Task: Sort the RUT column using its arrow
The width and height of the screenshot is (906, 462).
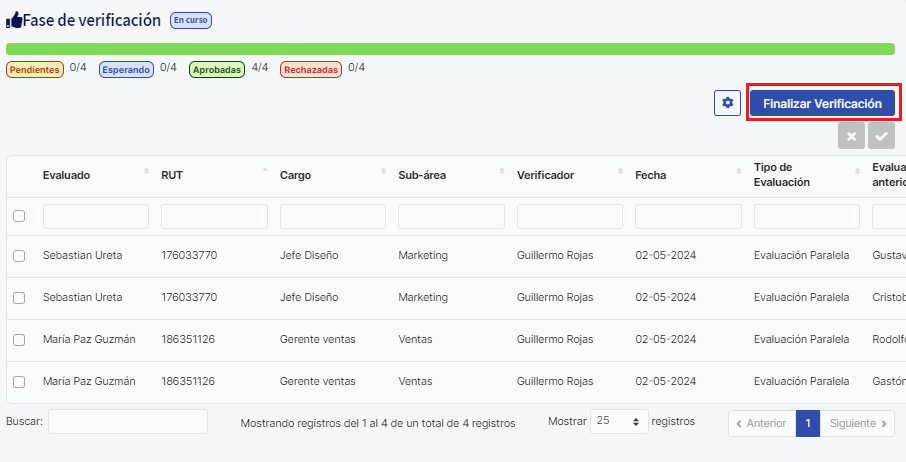Action: click(265, 175)
